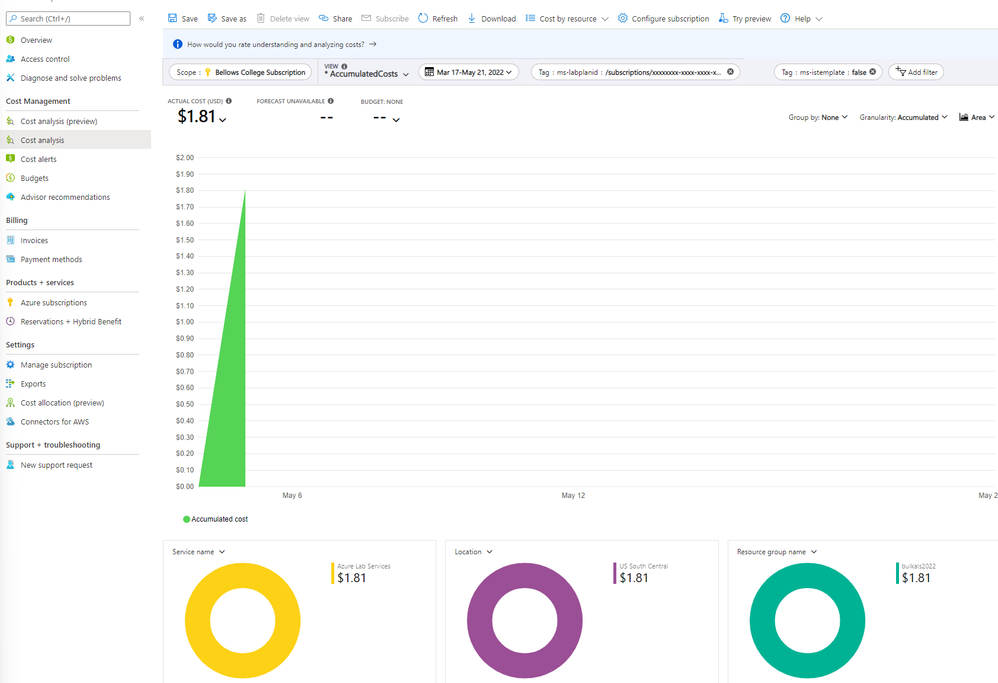
Task: Open the cost understanding feedback link
Action: coord(281,45)
